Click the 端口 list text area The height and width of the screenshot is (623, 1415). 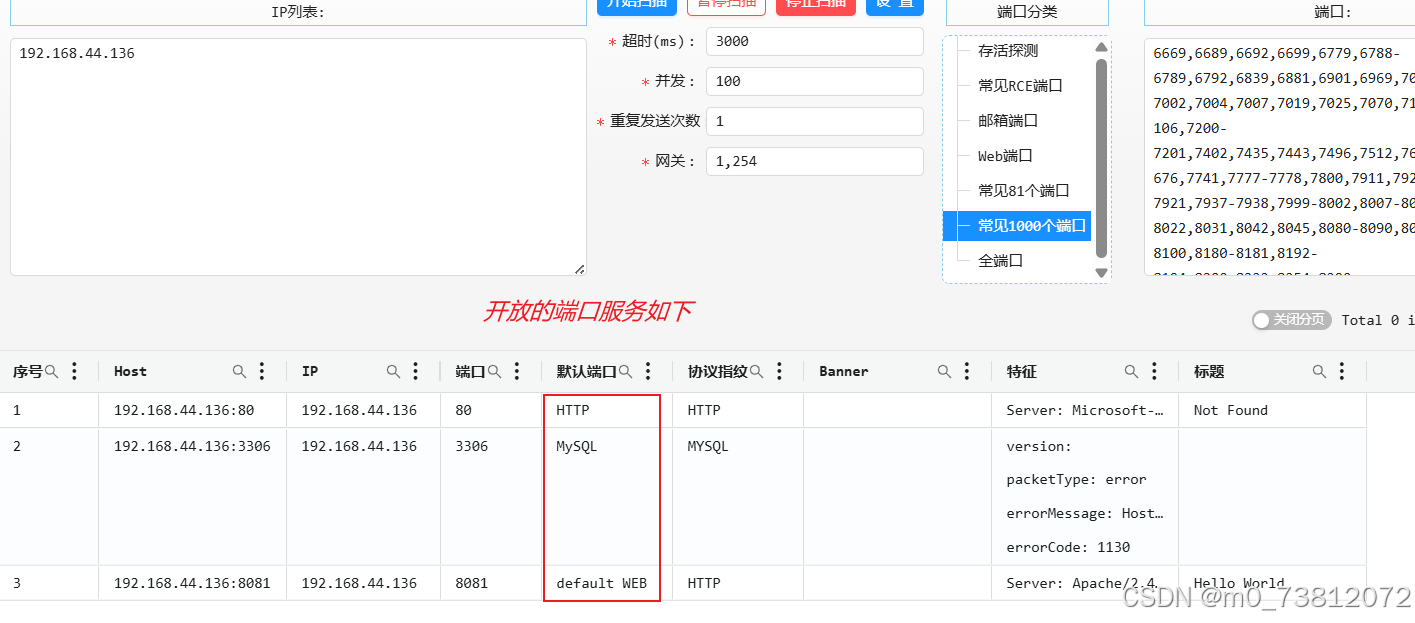point(1280,157)
